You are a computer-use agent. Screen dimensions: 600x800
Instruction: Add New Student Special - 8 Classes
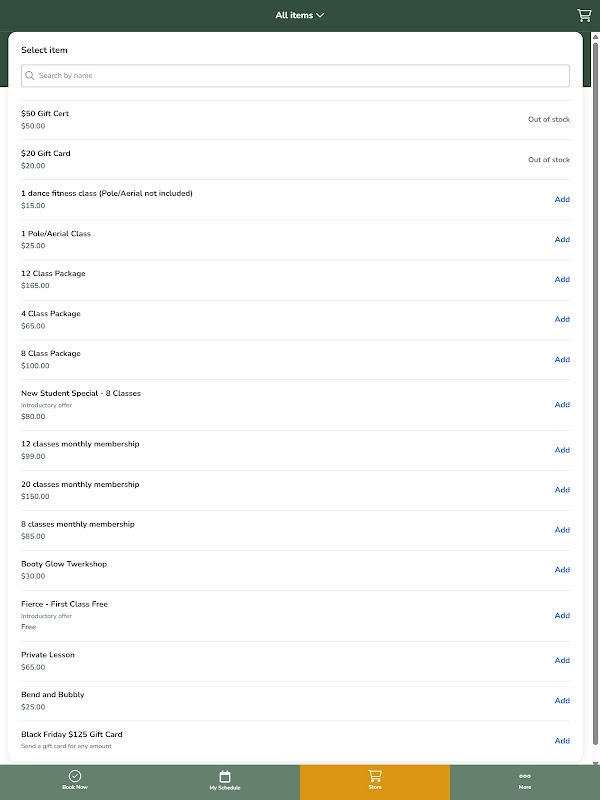point(562,405)
